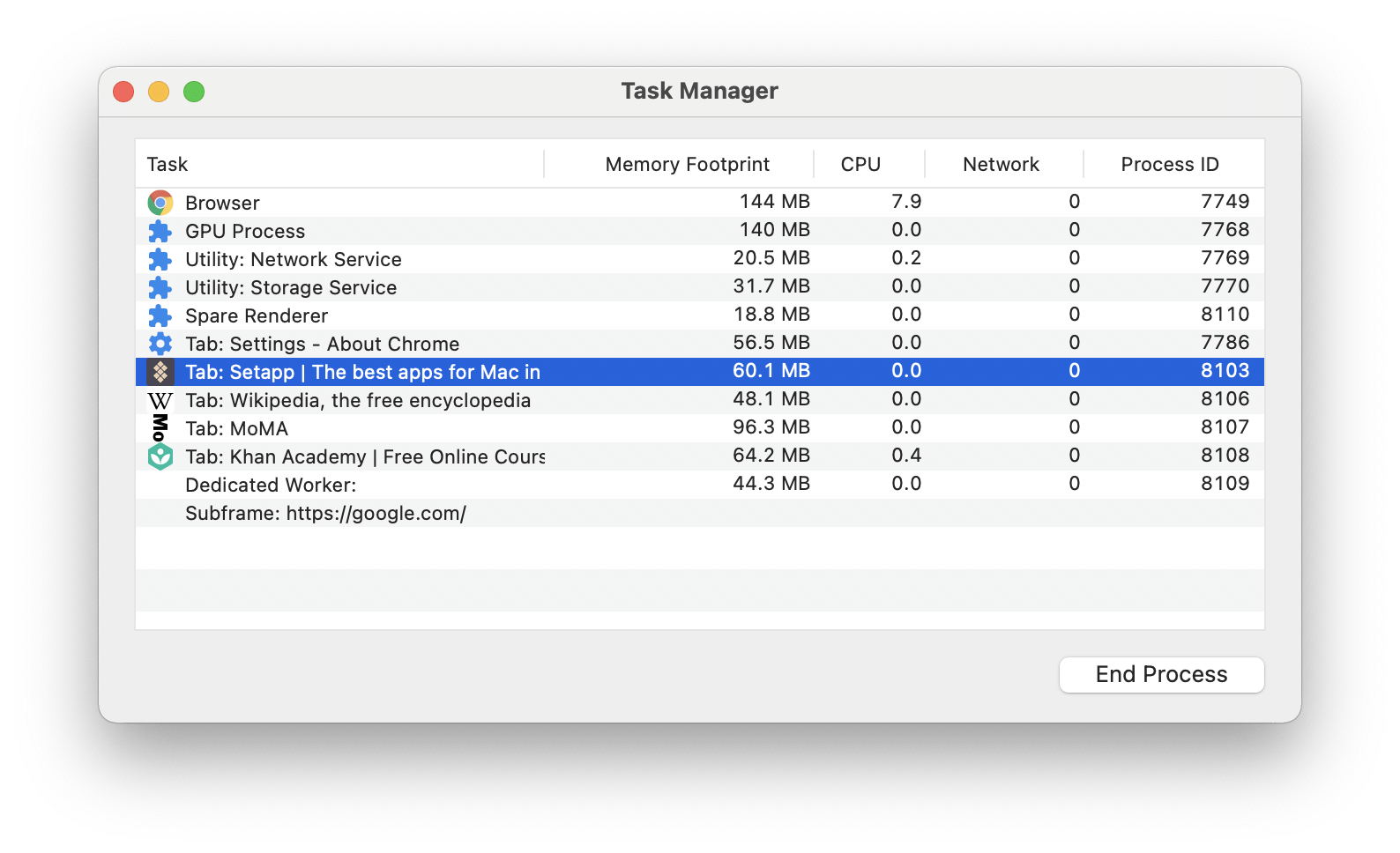This screenshot has width=1400, height=853.
Task: Zoom Task Manager with the green button
Action: click(x=194, y=92)
